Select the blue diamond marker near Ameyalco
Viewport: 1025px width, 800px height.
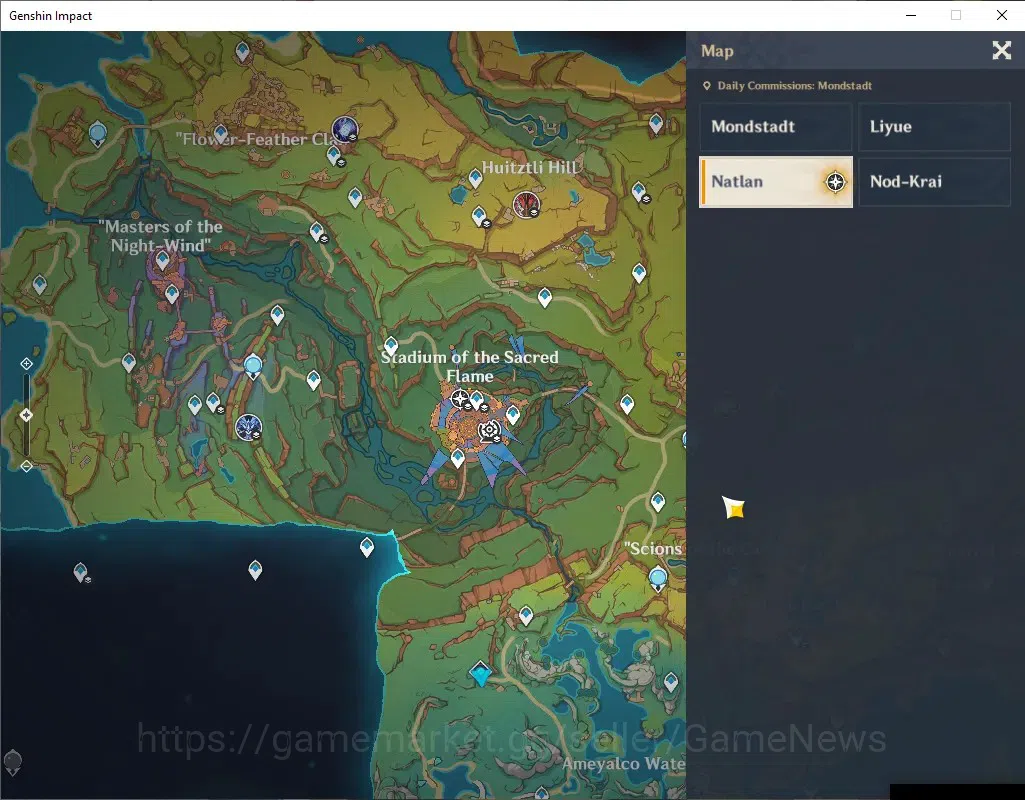click(x=480, y=673)
